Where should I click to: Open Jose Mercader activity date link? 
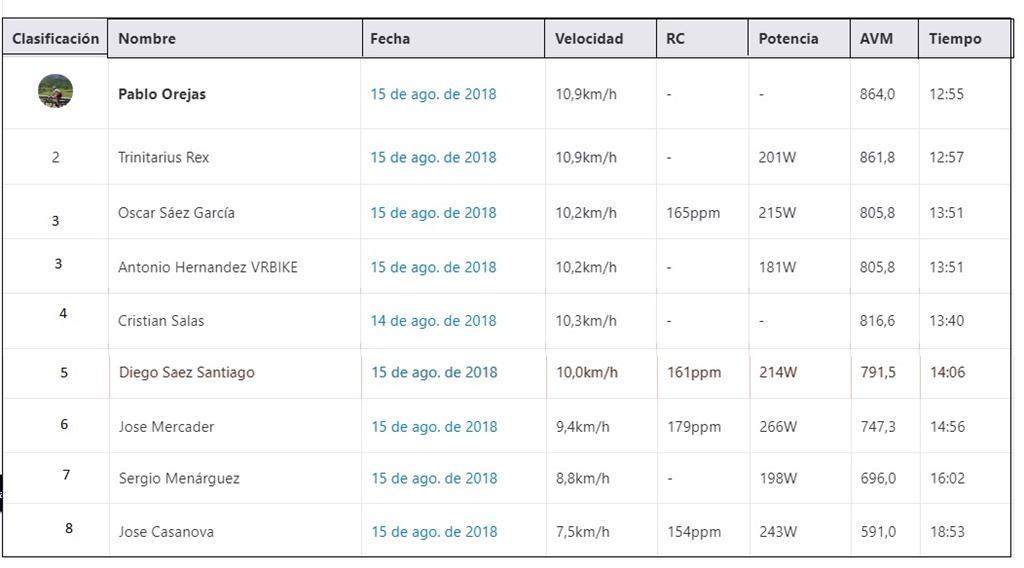[x=434, y=426]
